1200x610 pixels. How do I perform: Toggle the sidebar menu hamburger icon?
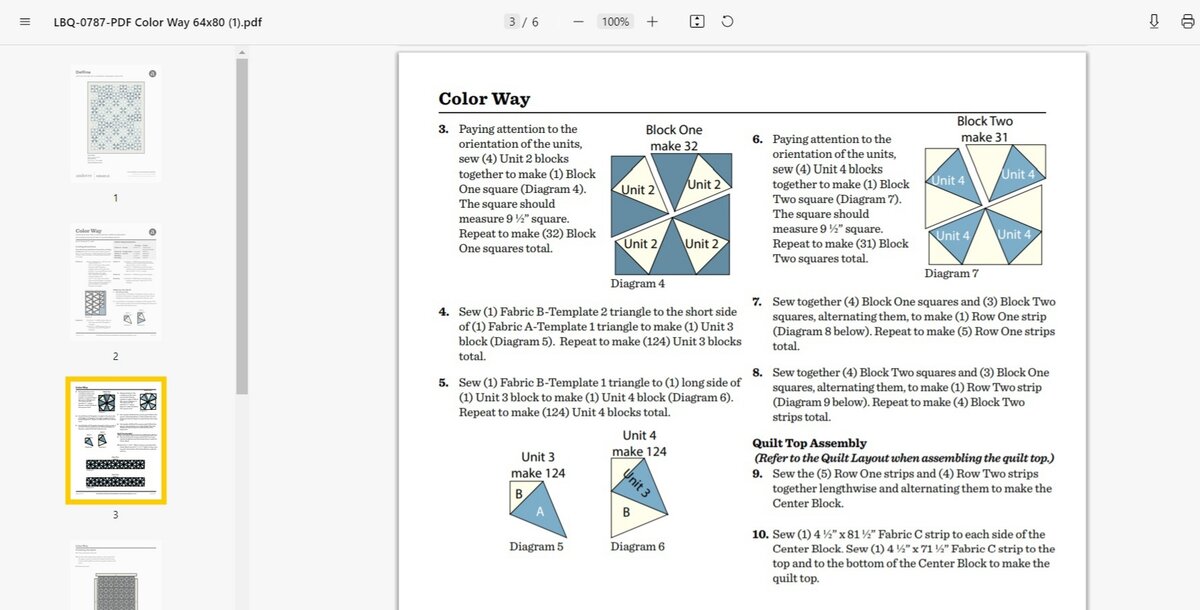point(25,22)
